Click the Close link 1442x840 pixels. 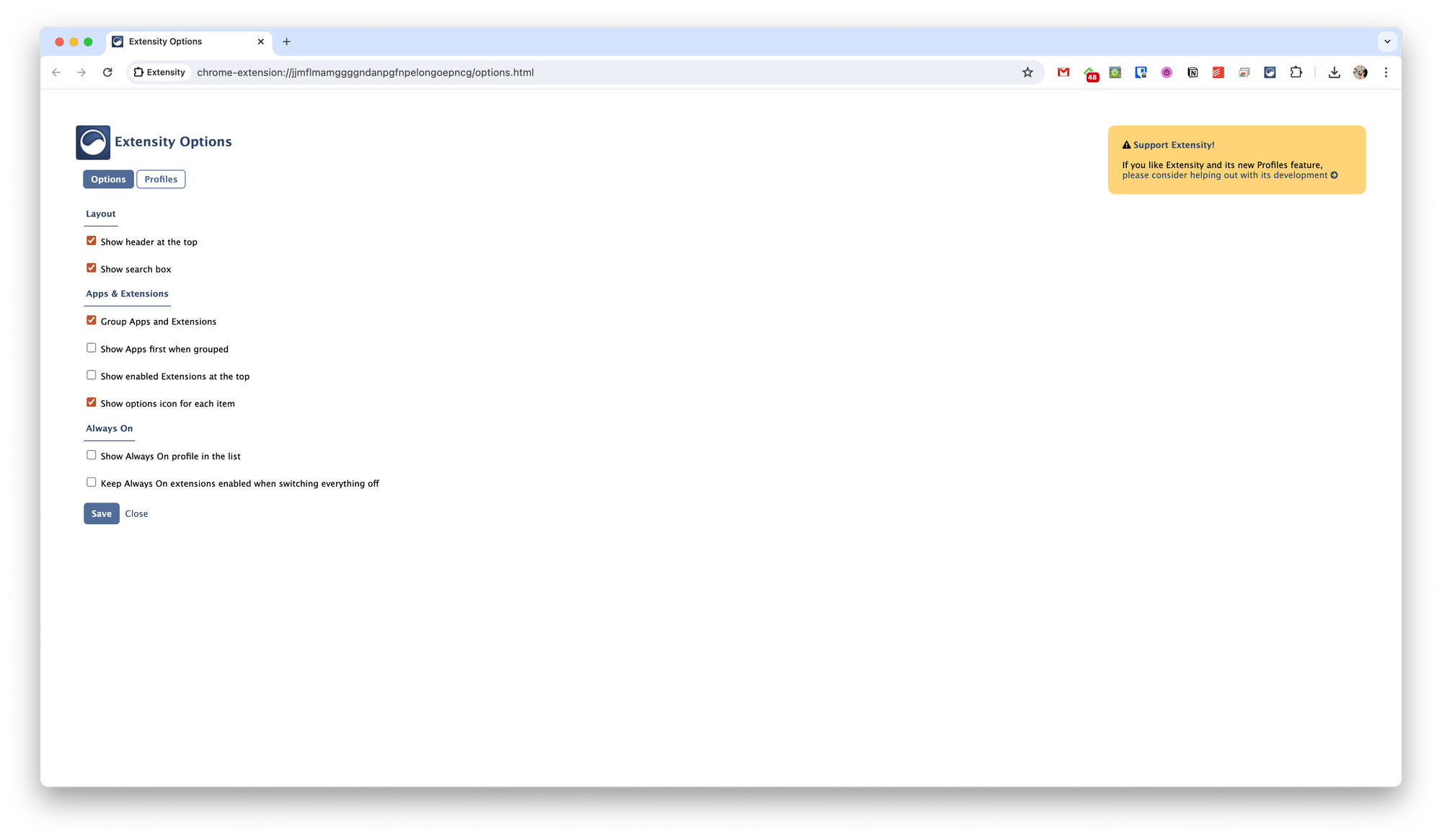click(x=136, y=513)
